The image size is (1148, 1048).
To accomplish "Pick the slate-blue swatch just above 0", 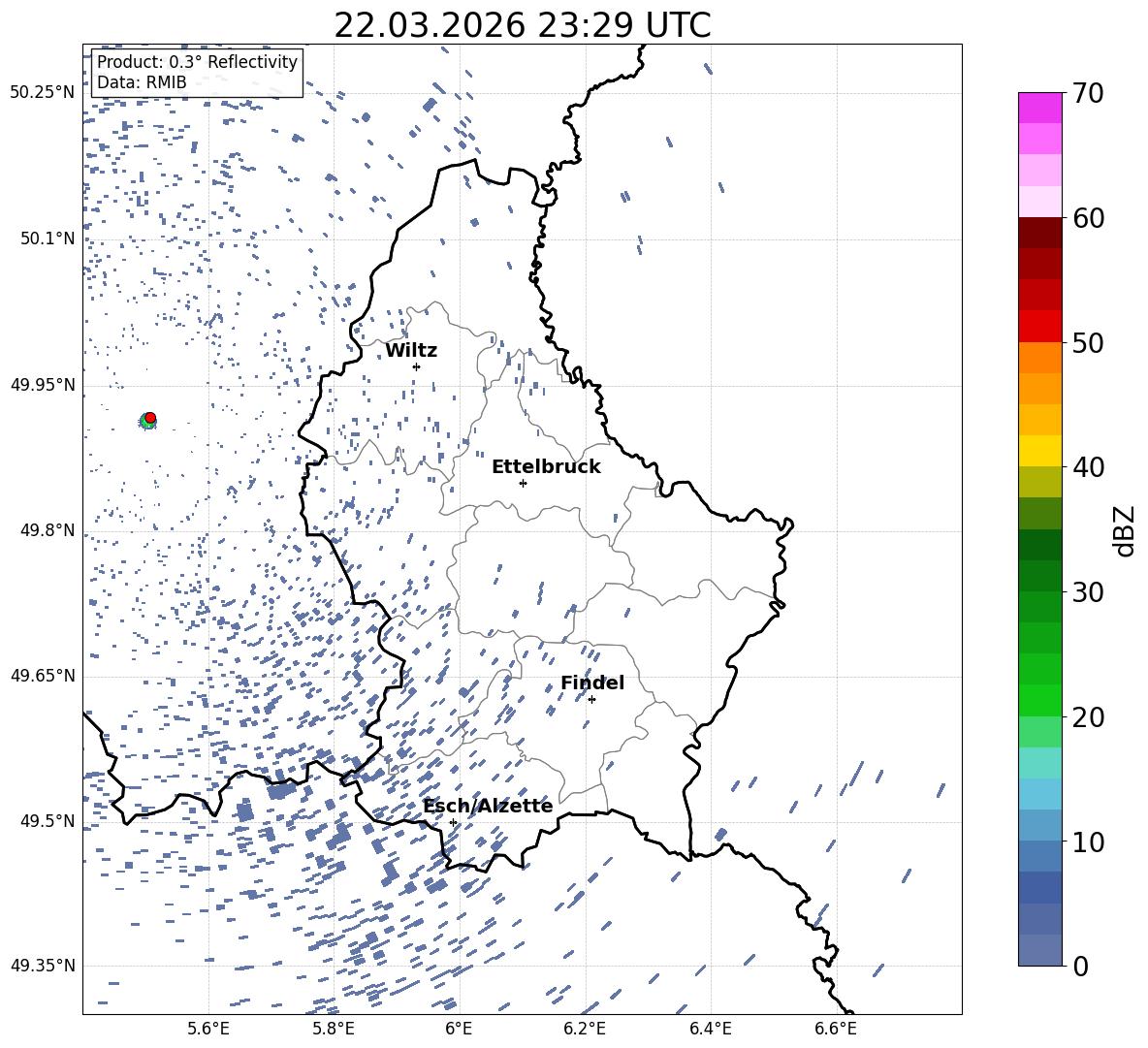I will pos(1040,950).
